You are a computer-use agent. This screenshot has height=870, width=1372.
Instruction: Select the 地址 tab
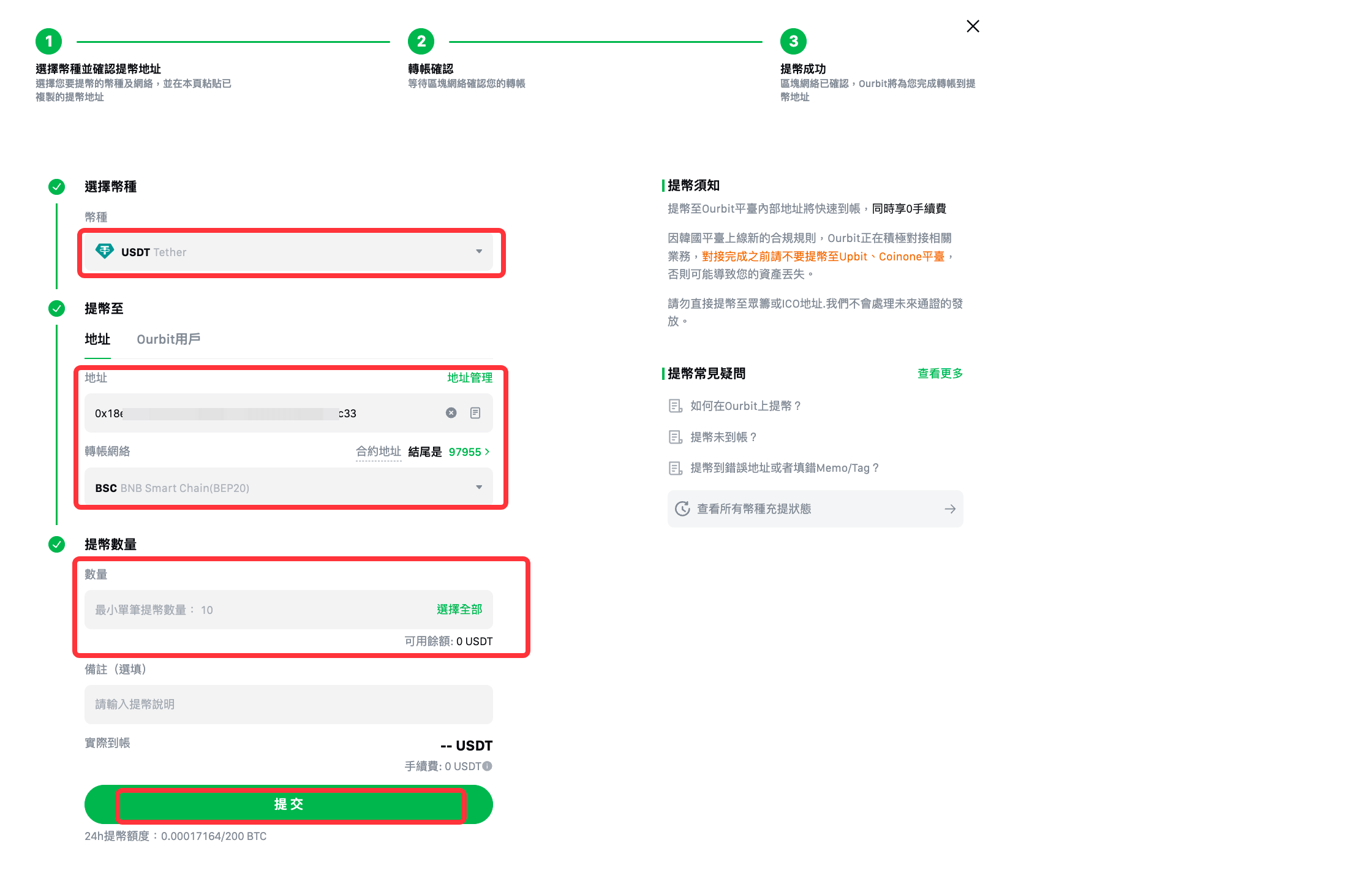point(97,339)
